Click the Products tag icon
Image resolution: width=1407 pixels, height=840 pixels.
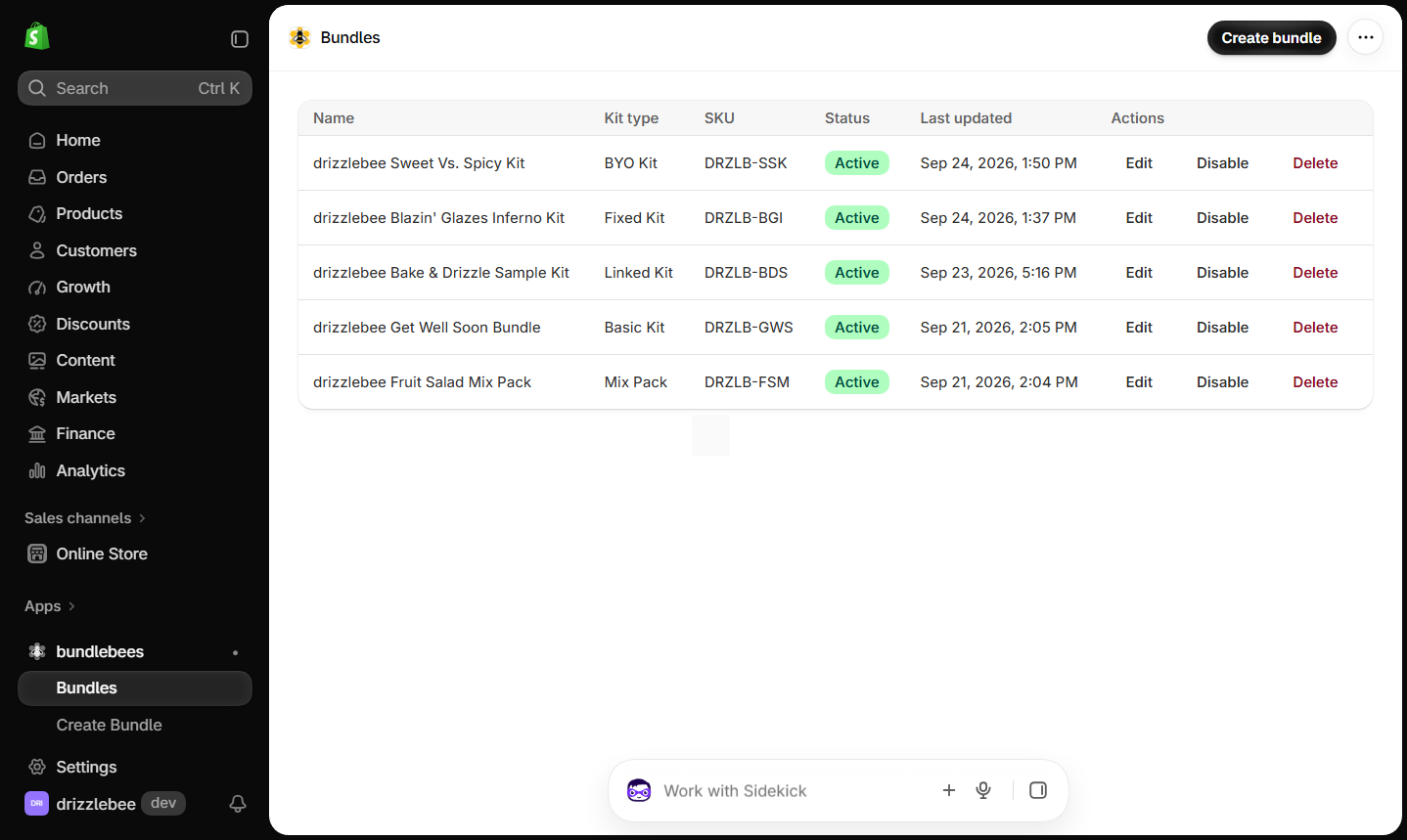point(37,214)
